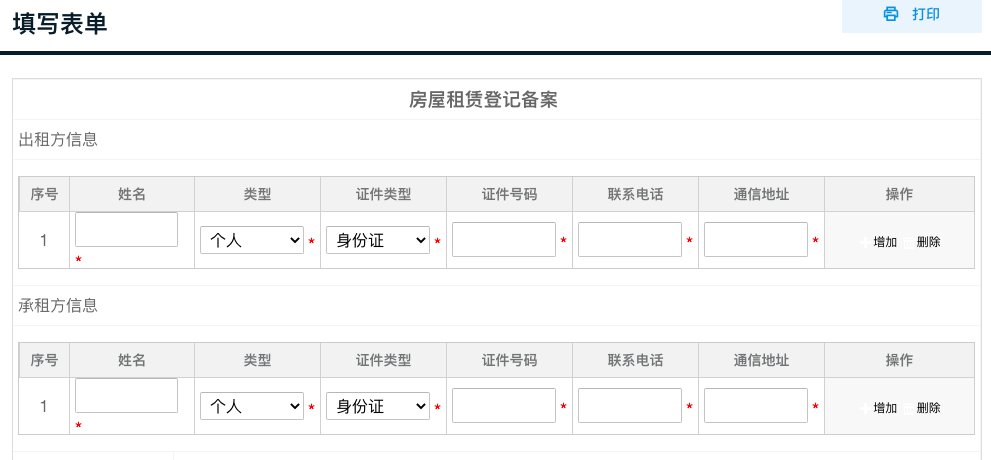Open the 类型 dropdown for 承租方
This screenshot has height=460, width=991.
click(x=252, y=406)
